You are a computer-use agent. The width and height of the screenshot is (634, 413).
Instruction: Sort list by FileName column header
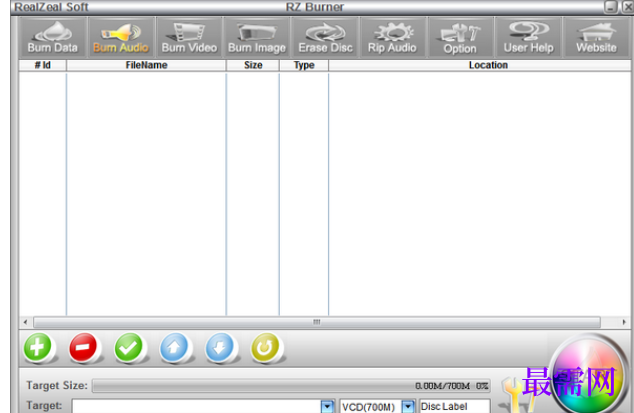click(x=146, y=65)
